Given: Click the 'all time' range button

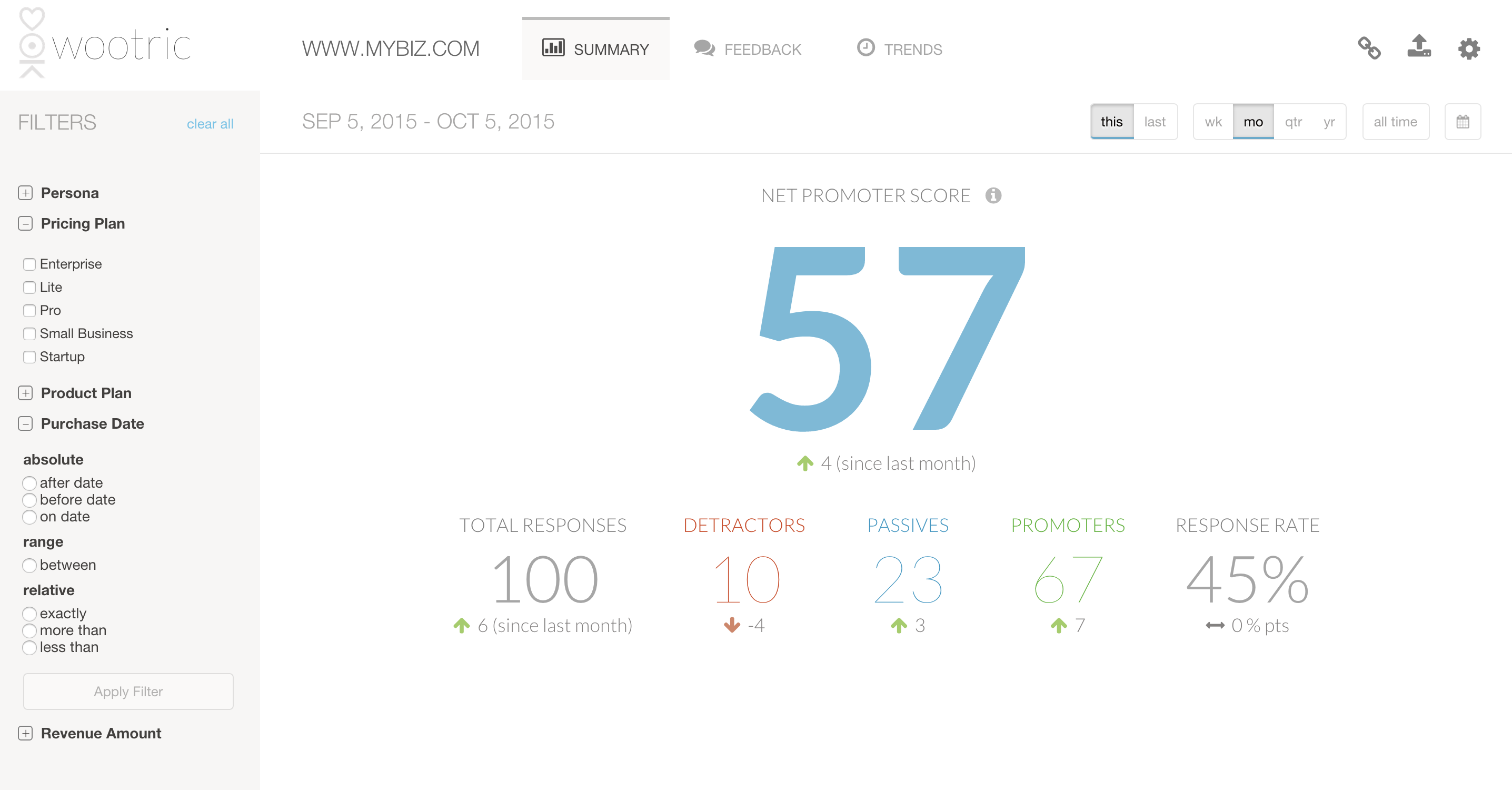Looking at the screenshot, I should (1395, 122).
